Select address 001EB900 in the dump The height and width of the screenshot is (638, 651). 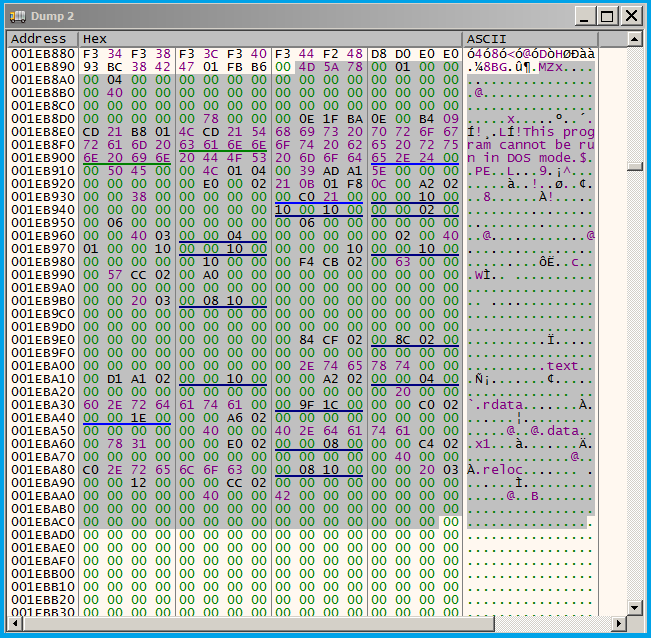tap(41, 157)
